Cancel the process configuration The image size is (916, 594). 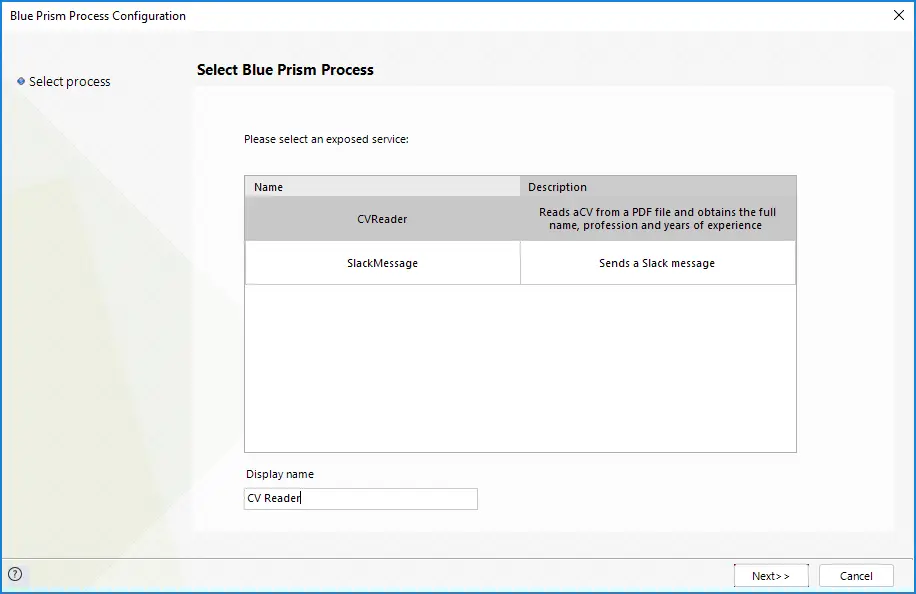[x=856, y=576]
